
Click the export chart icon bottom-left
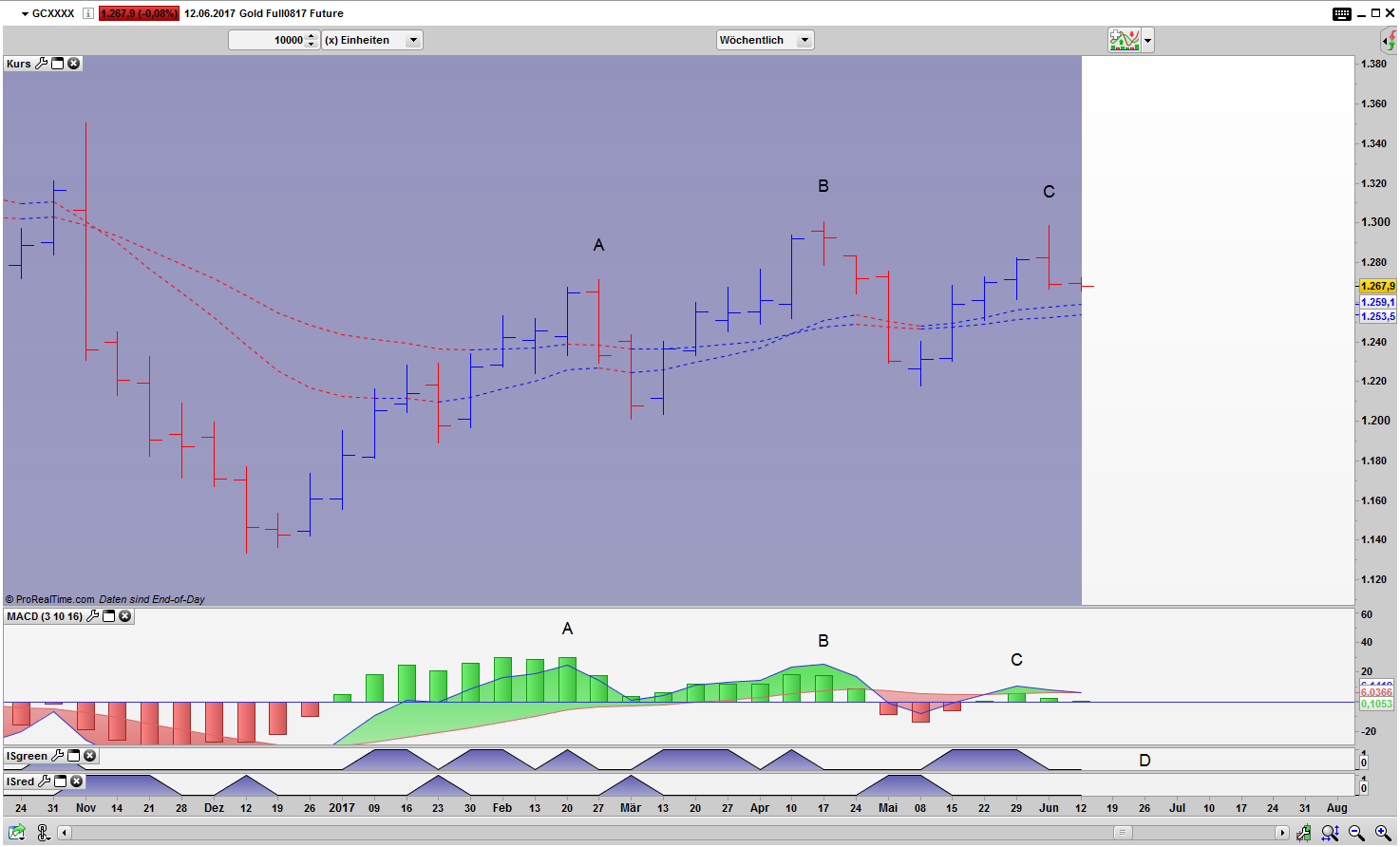tap(17, 833)
